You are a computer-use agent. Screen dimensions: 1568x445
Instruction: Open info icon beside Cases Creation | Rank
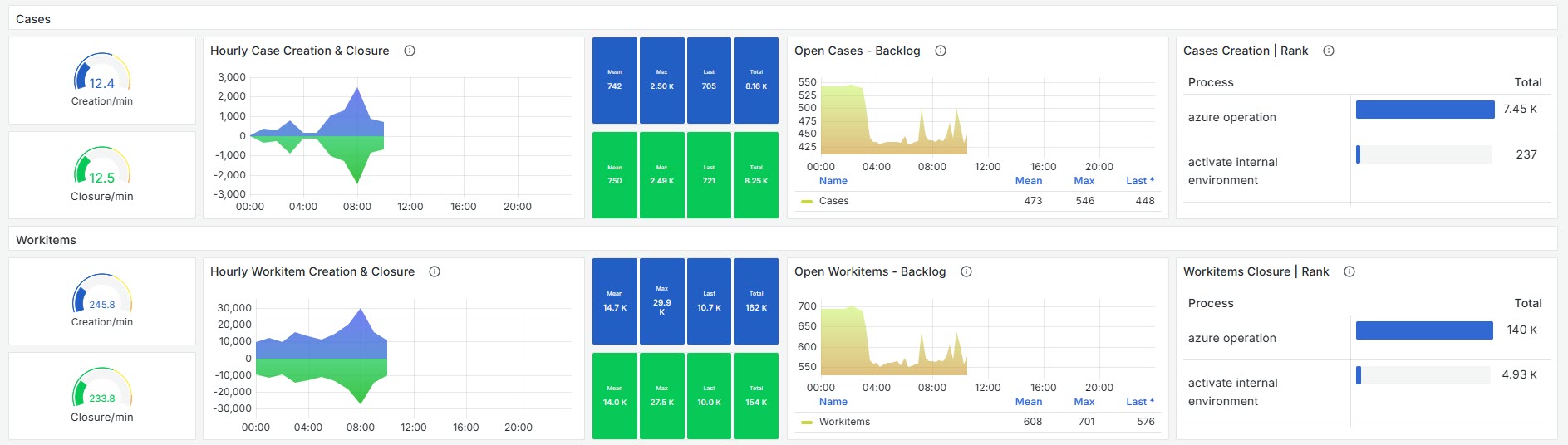[1329, 51]
